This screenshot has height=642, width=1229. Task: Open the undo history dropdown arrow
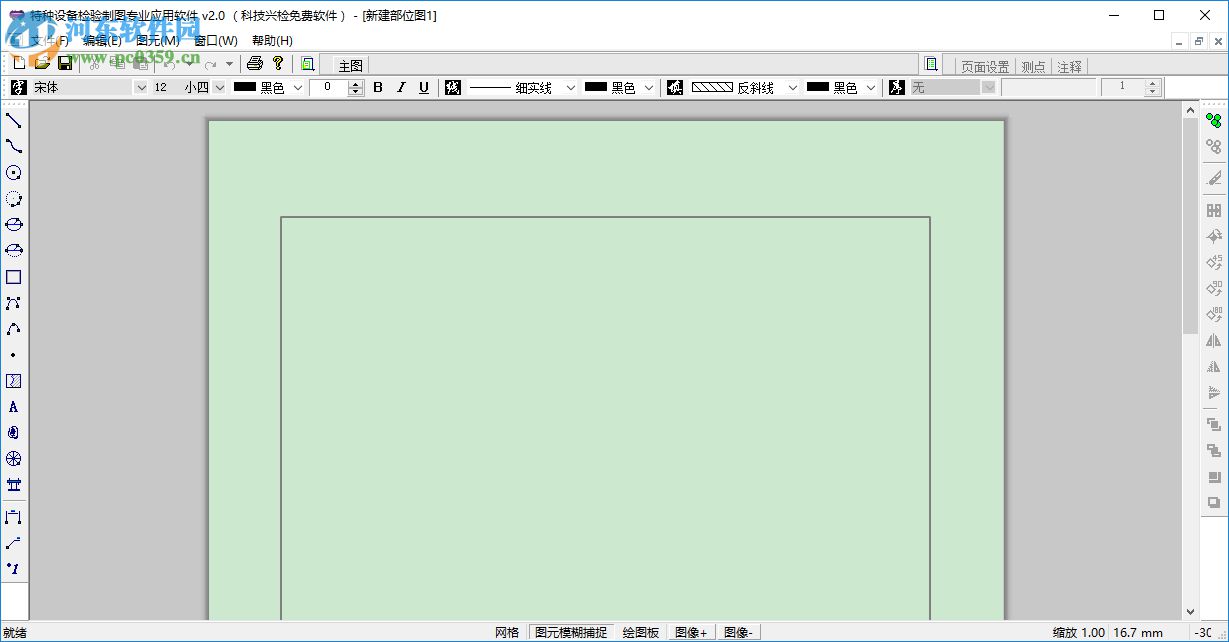pyautogui.click(x=187, y=63)
